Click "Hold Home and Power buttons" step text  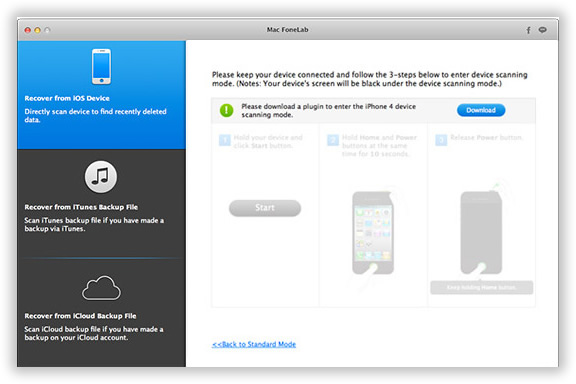pos(379,146)
